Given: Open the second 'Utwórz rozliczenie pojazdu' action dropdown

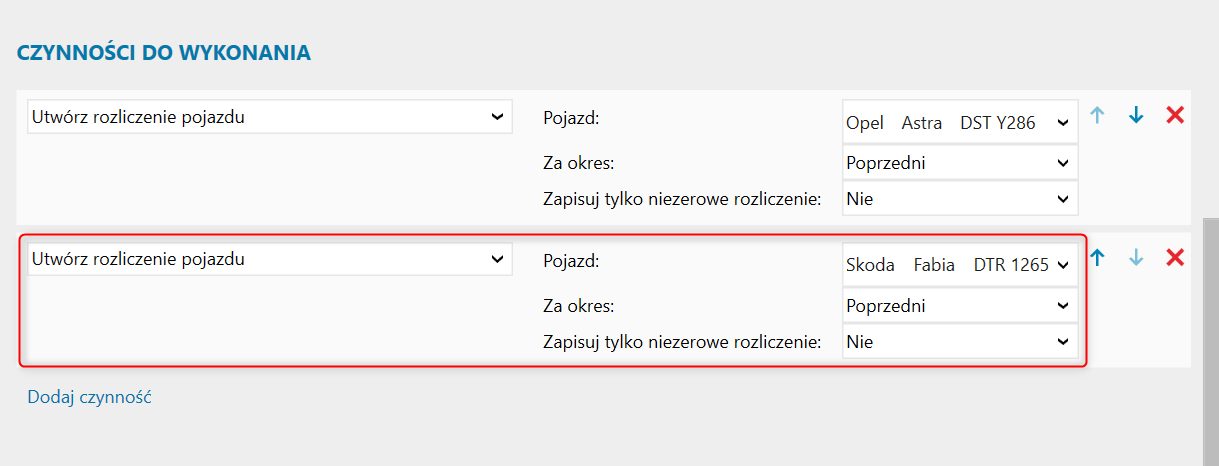Looking at the screenshot, I should [x=269, y=260].
